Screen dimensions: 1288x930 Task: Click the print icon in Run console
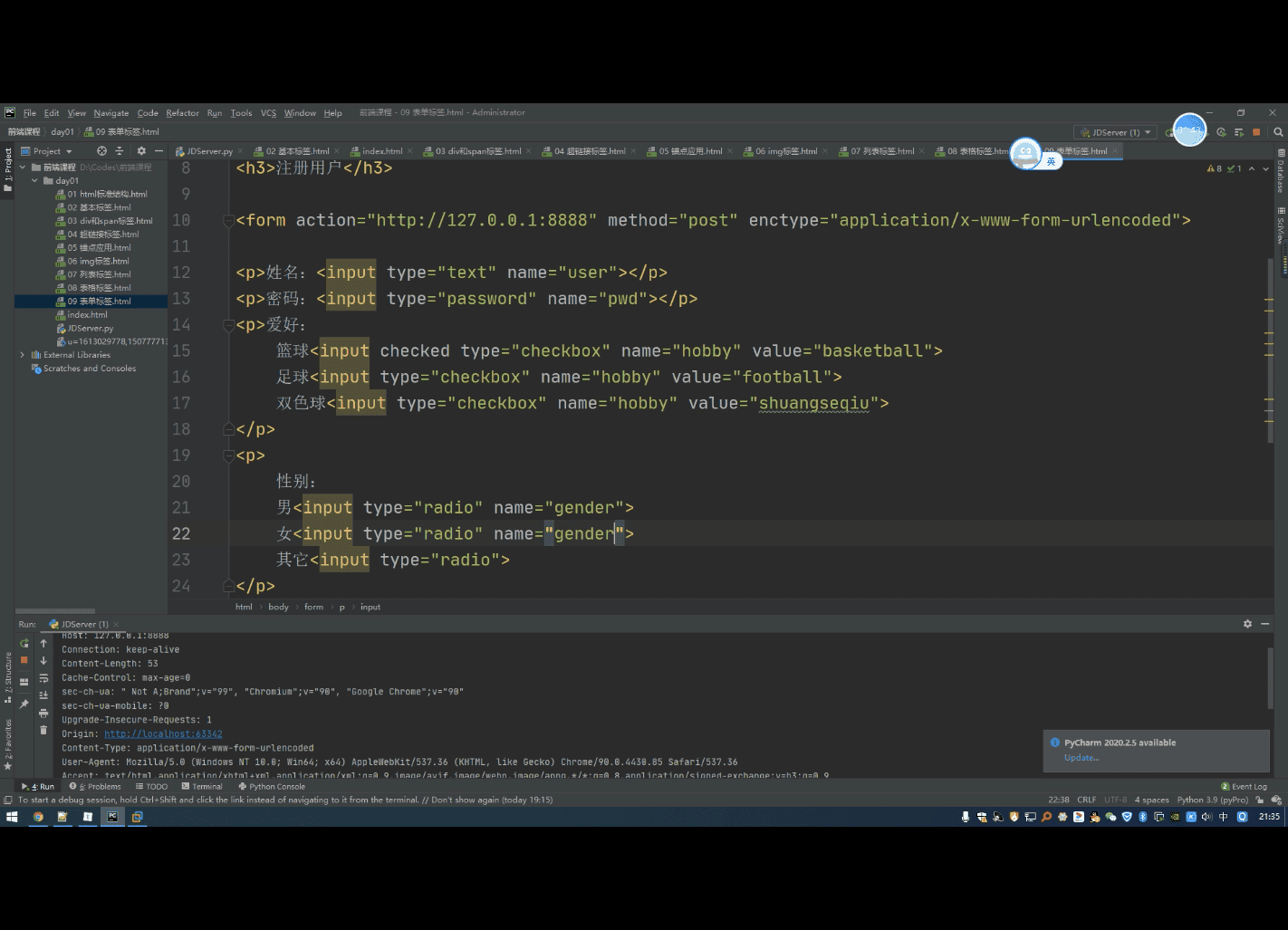coord(43,713)
